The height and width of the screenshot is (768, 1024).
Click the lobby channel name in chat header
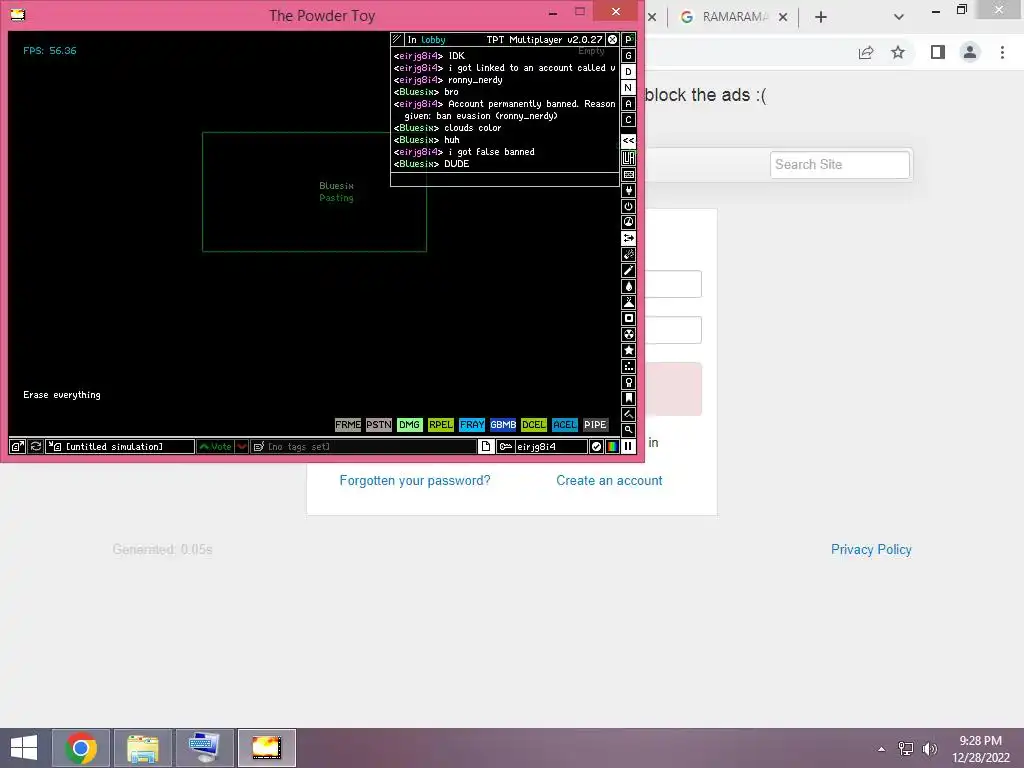433,40
